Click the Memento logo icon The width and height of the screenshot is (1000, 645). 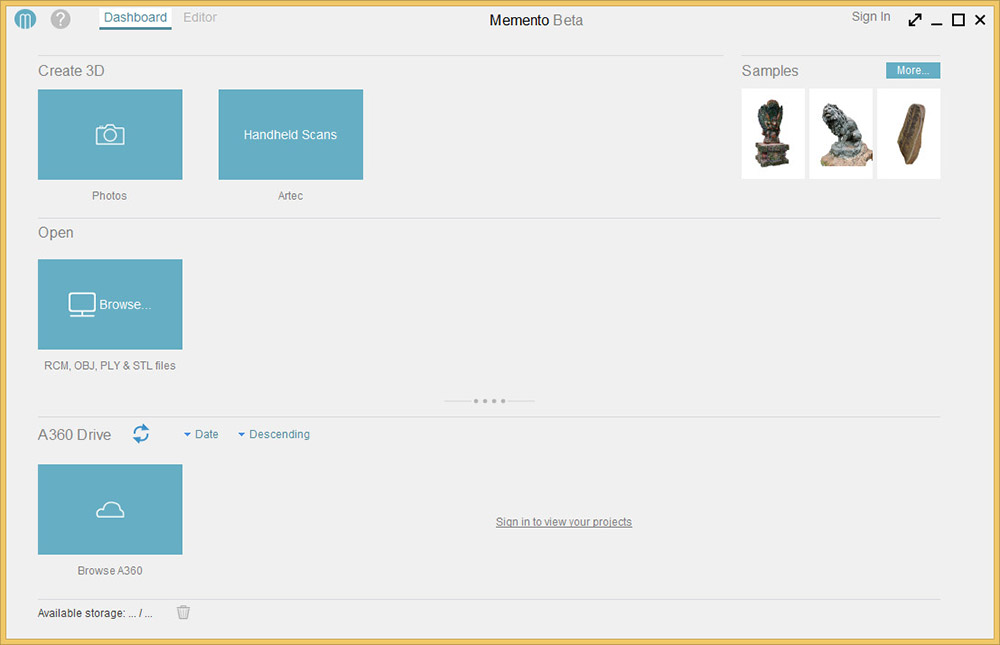pos(25,19)
